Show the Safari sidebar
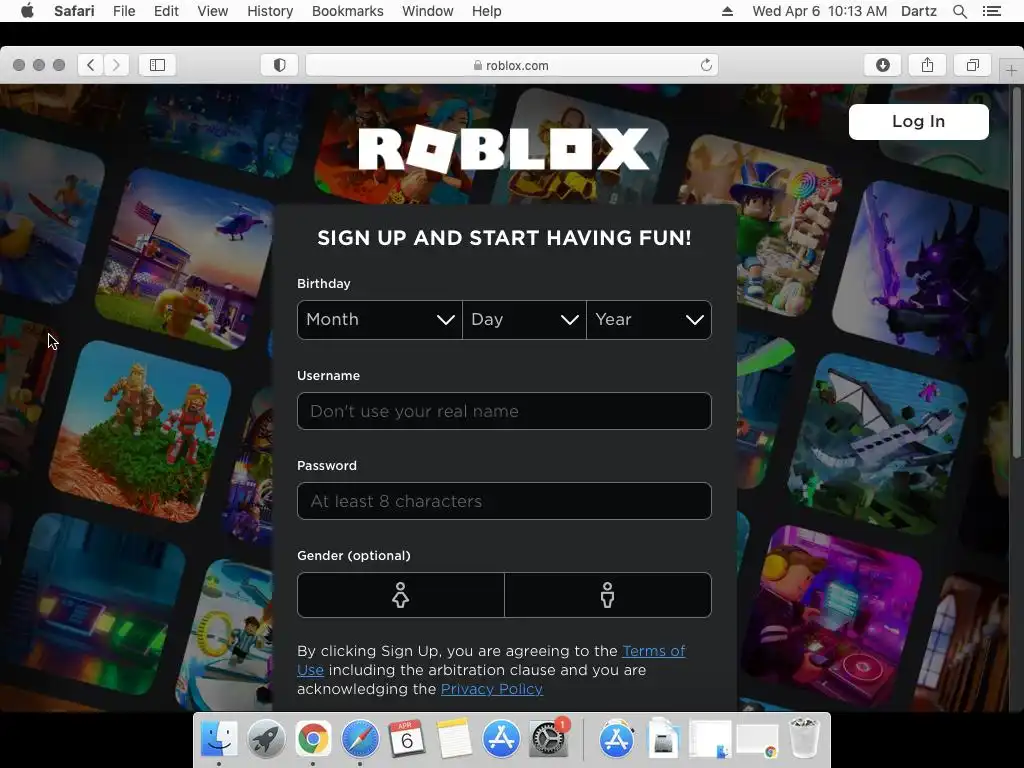The width and height of the screenshot is (1024, 768). point(157,65)
